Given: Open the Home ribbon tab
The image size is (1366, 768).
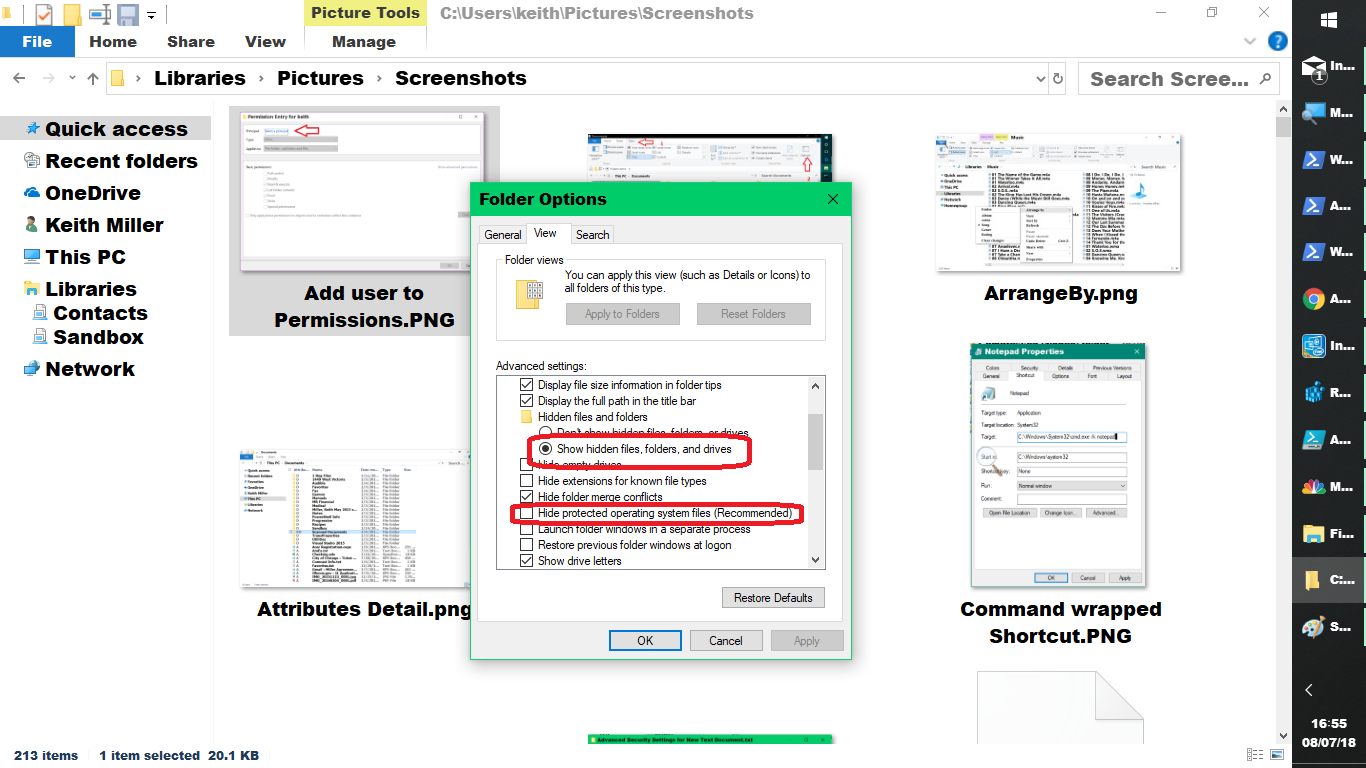Looking at the screenshot, I should click(113, 41).
